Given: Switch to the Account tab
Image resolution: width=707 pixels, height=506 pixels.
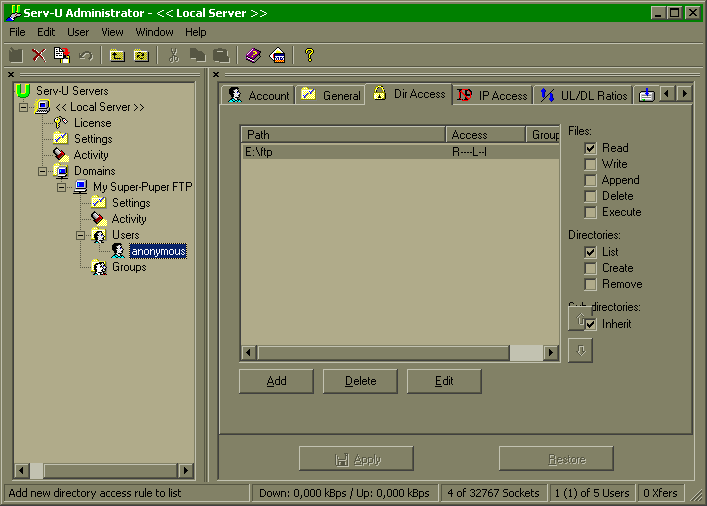Looking at the screenshot, I should tap(258, 95).
